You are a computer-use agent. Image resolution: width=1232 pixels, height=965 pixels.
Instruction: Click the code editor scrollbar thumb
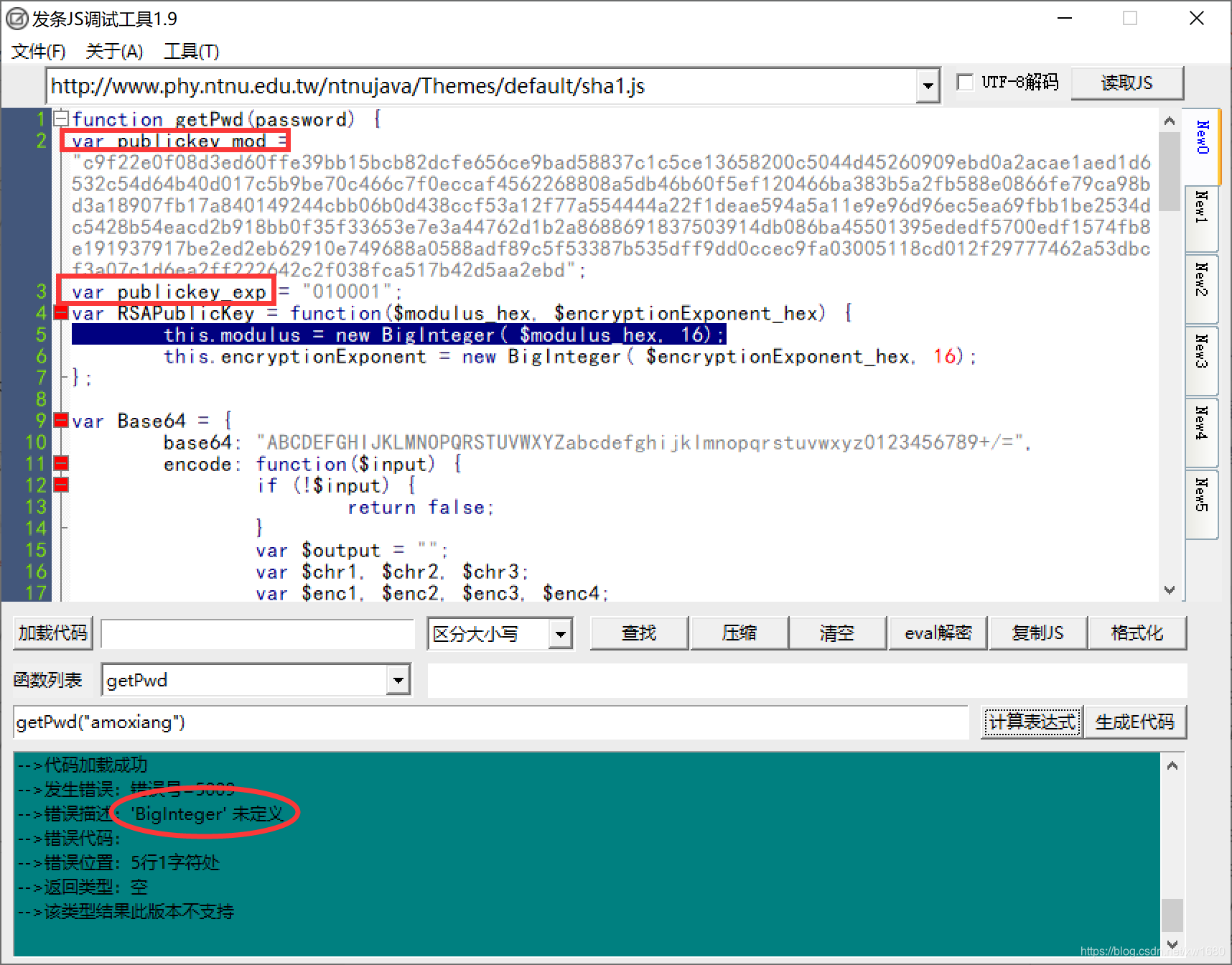(x=1170, y=172)
